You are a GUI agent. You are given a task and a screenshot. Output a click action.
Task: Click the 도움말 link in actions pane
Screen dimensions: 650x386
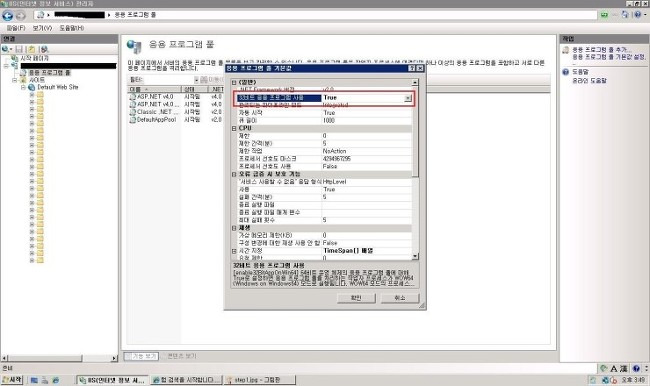[x=580, y=72]
